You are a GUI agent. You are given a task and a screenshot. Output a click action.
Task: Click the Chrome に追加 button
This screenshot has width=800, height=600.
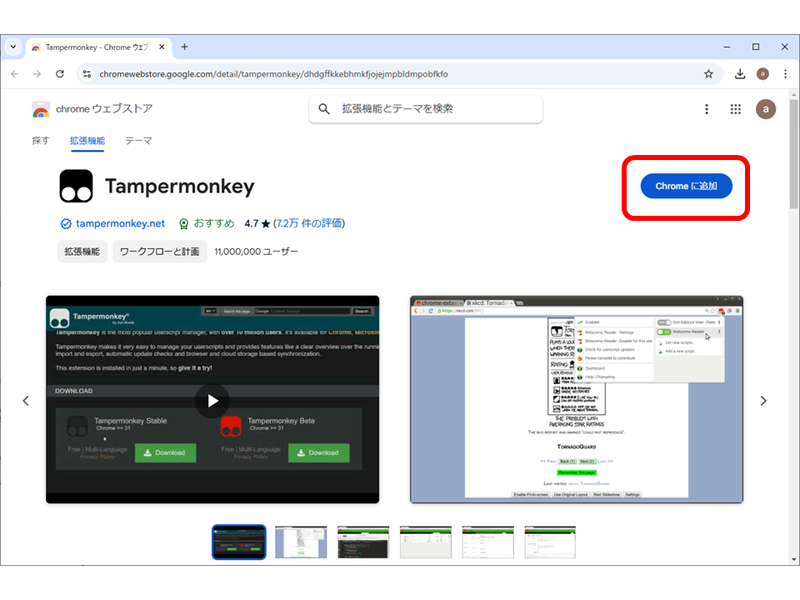(x=686, y=186)
